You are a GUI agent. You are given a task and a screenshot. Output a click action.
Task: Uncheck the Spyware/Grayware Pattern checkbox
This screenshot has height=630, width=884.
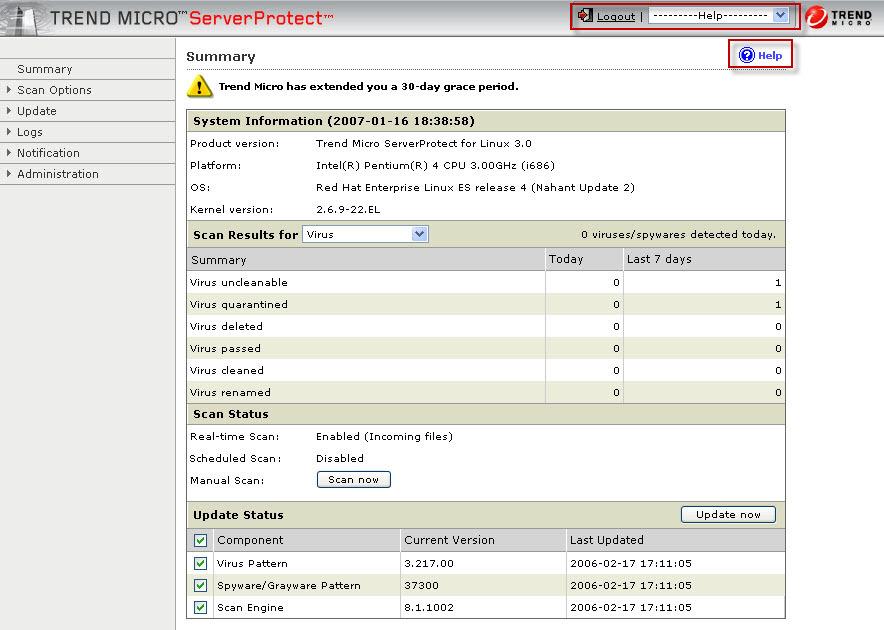click(201, 586)
